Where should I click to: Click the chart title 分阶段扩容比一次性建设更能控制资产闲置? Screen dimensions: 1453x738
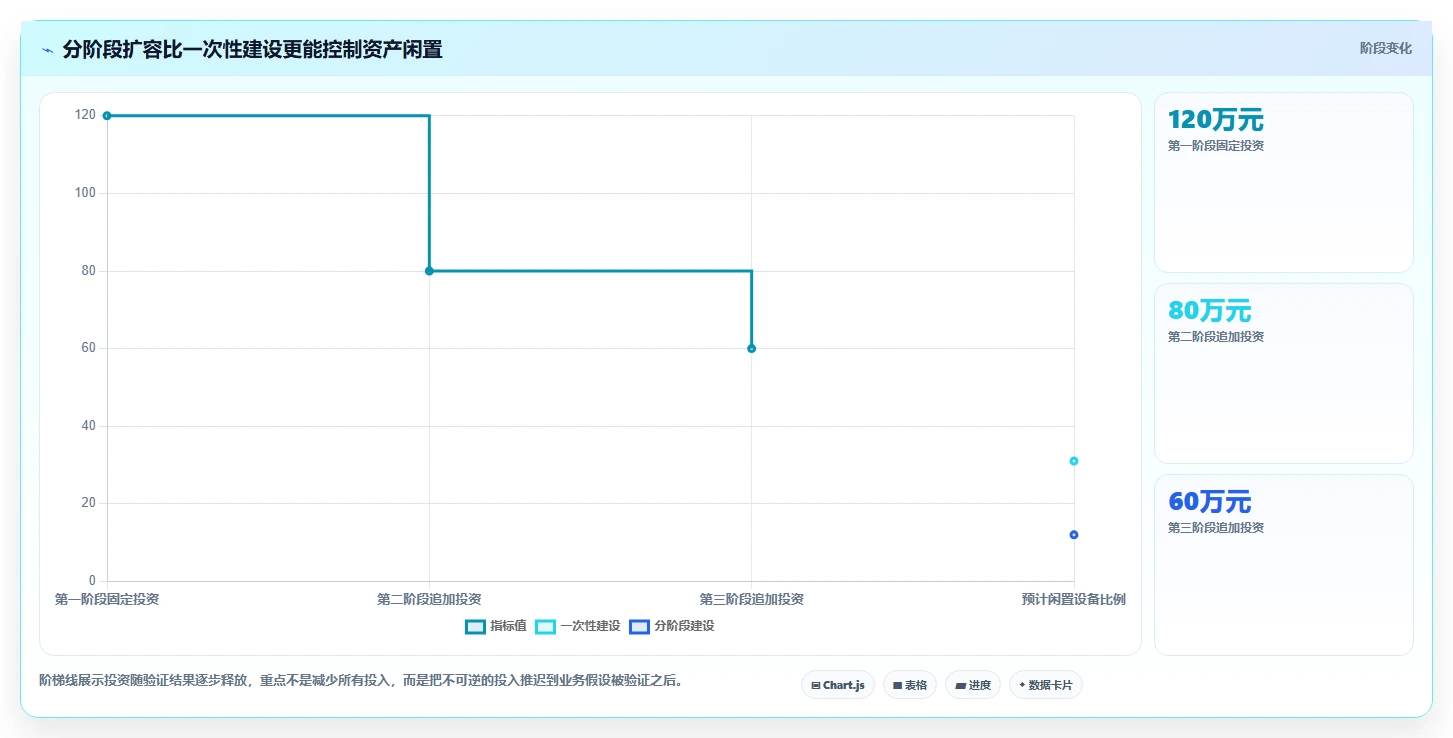(x=252, y=49)
